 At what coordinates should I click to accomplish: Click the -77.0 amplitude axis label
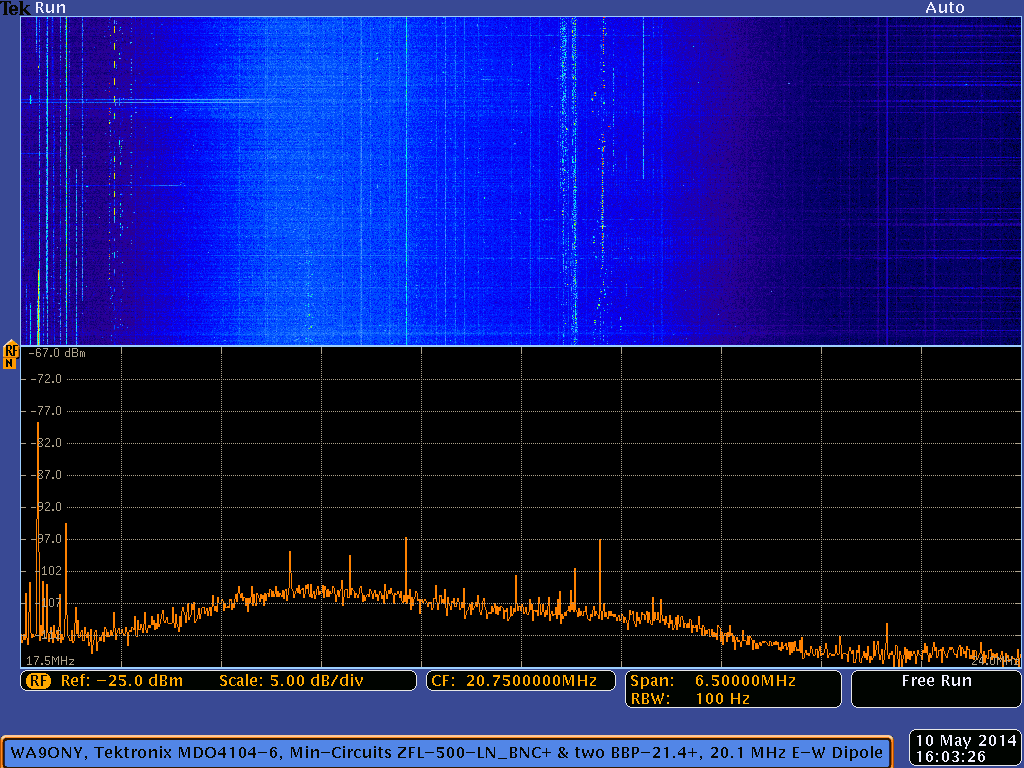coord(45,411)
